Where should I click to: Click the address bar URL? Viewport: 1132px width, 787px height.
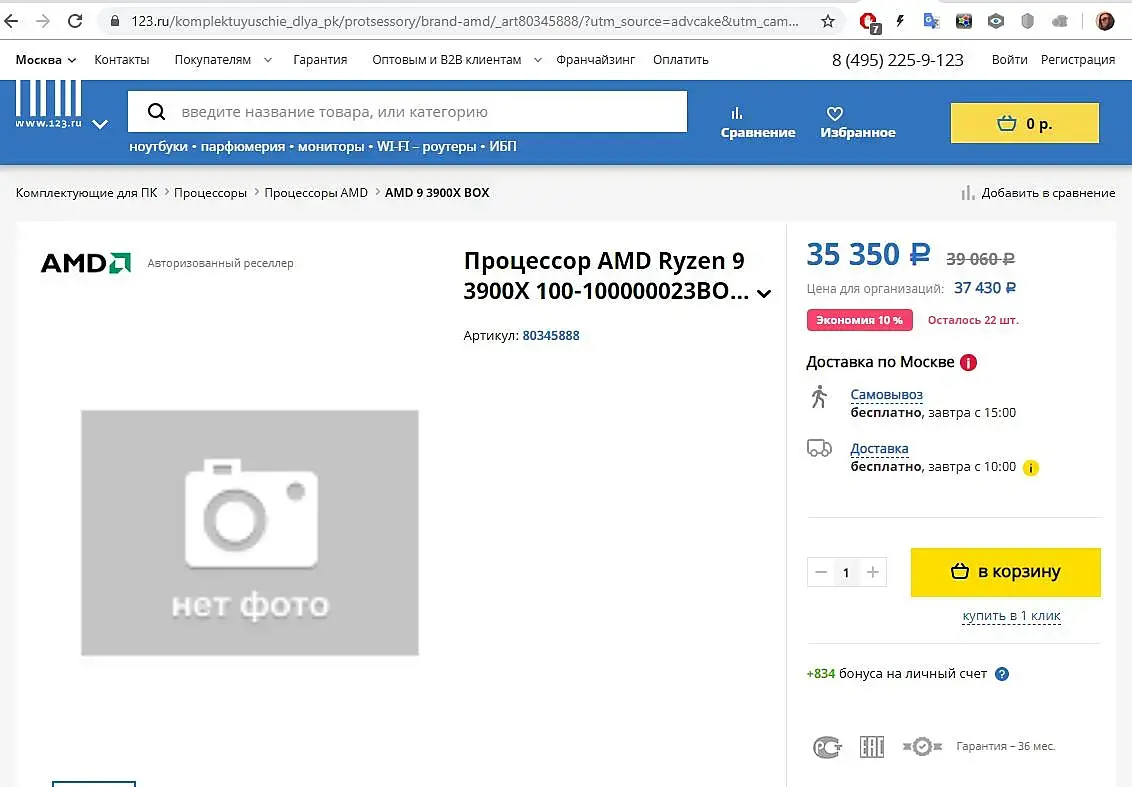coord(465,22)
